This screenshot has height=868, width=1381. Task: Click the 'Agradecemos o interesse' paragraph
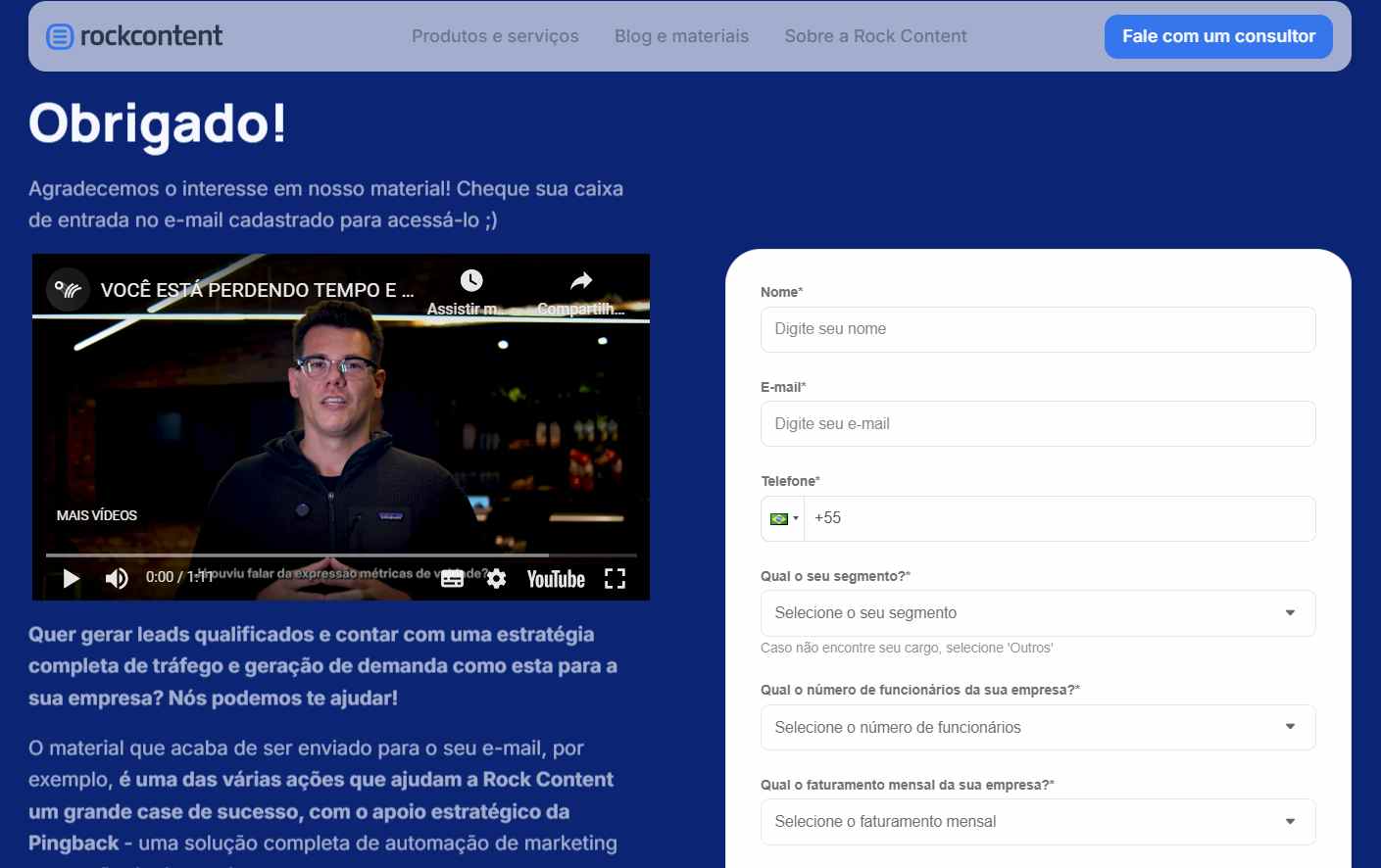point(325,204)
